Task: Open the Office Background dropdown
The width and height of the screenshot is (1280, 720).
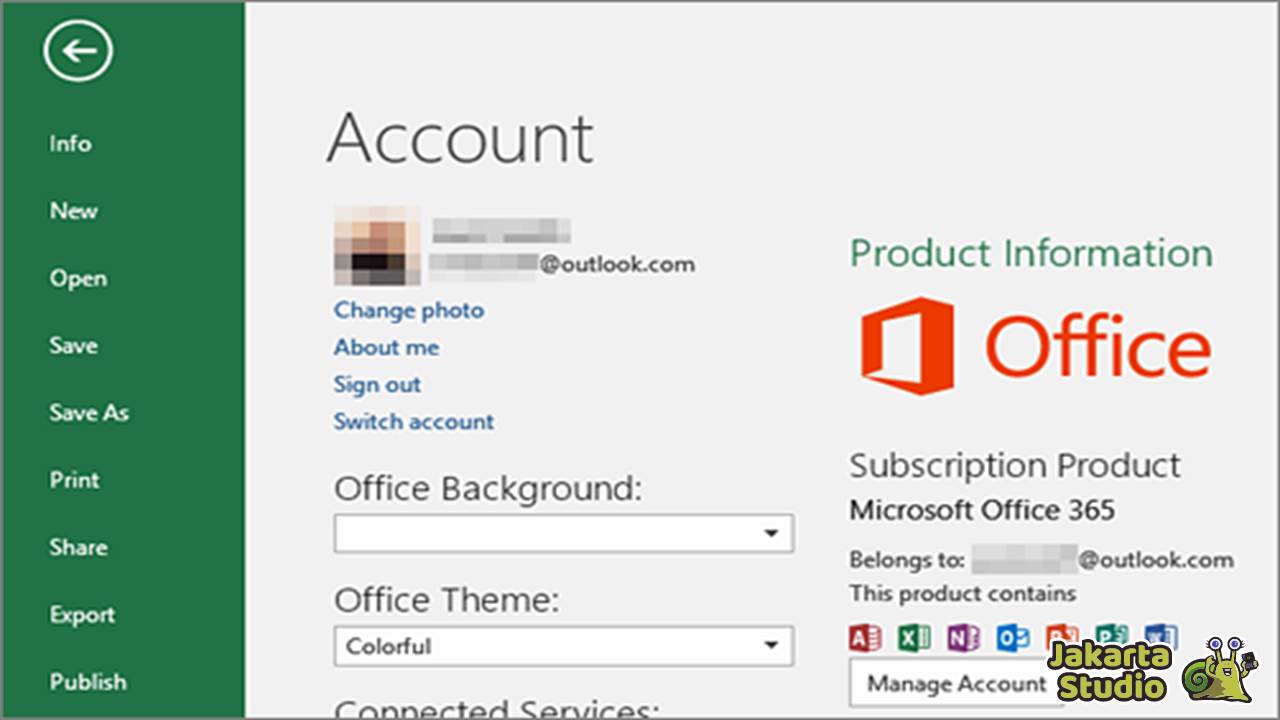Action: coord(564,533)
